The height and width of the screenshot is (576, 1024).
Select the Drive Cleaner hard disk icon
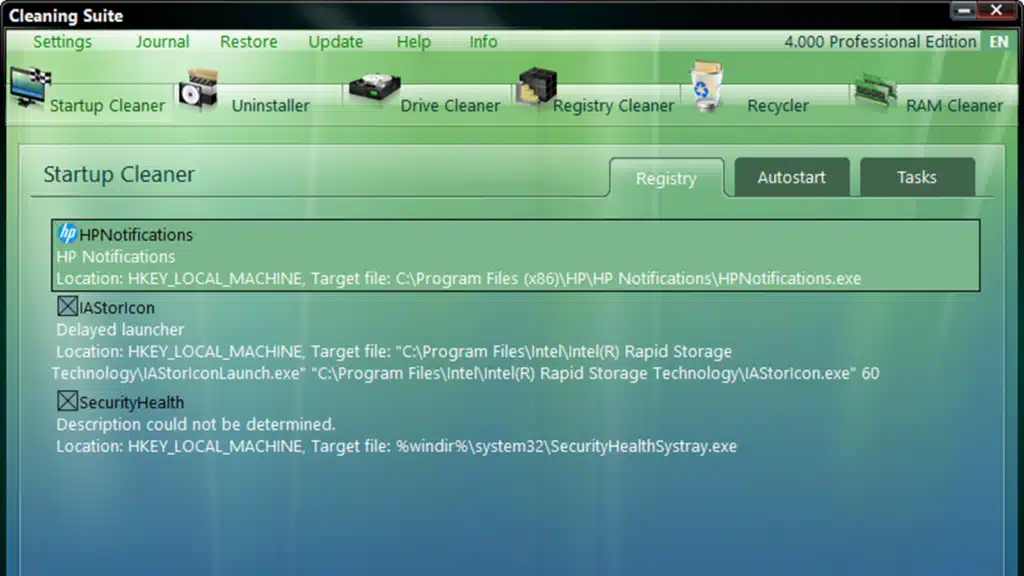pyautogui.click(x=374, y=88)
